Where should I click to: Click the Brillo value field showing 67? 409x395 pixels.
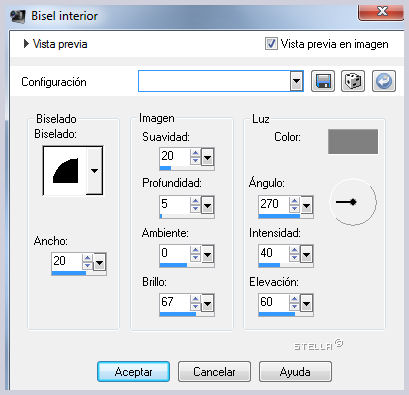point(175,302)
